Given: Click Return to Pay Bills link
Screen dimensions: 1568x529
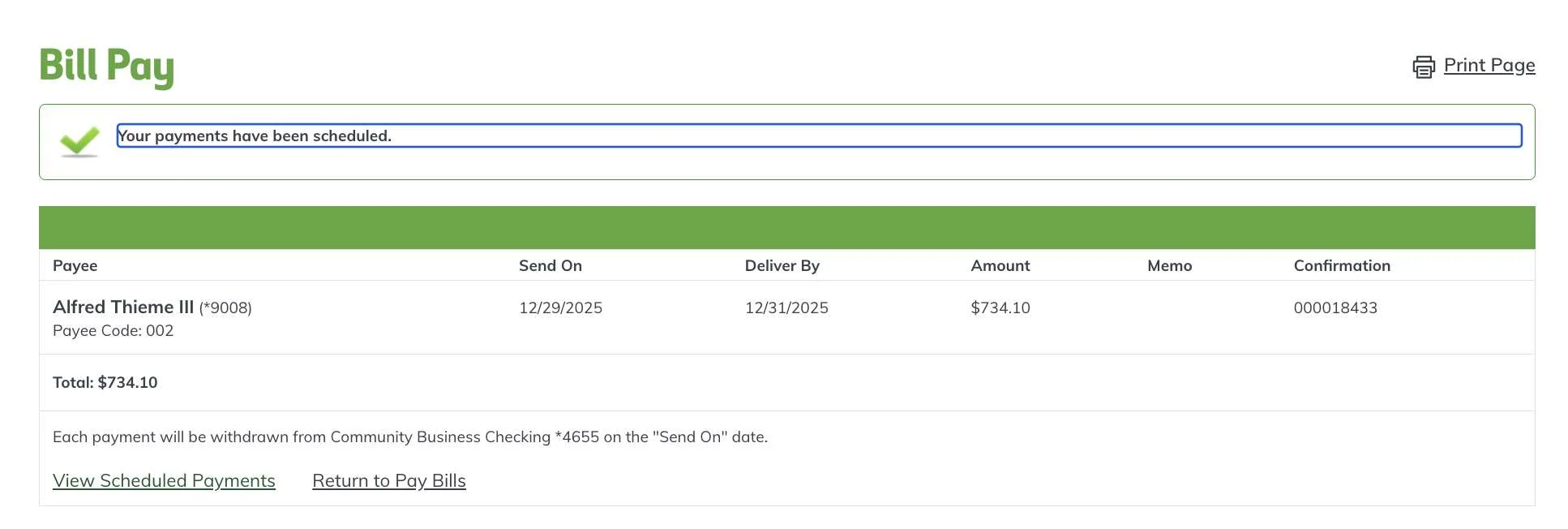Looking at the screenshot, I should pyautogui.click(x=388, y=480).
